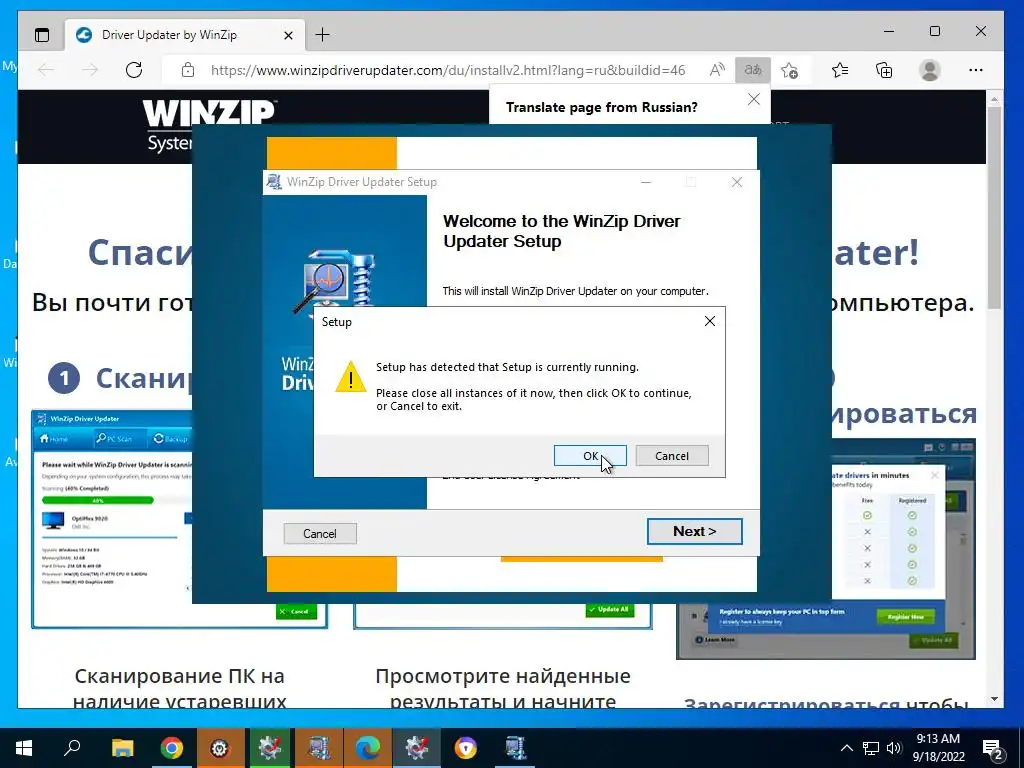Image resolution: width=1024 pixels, height=768 pixels.
Task: Click the Edge translate icon in address bar
Action: pos(753,70)
